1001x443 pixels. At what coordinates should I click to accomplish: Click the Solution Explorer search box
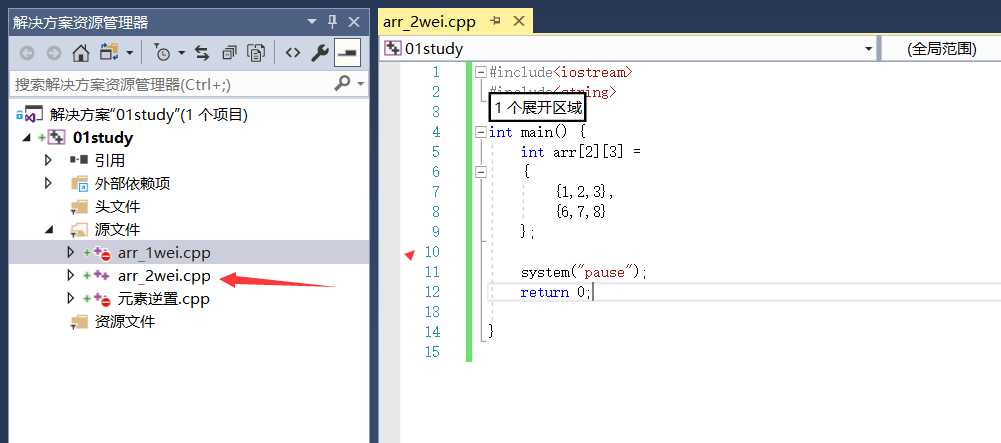[x=171, y=84]
